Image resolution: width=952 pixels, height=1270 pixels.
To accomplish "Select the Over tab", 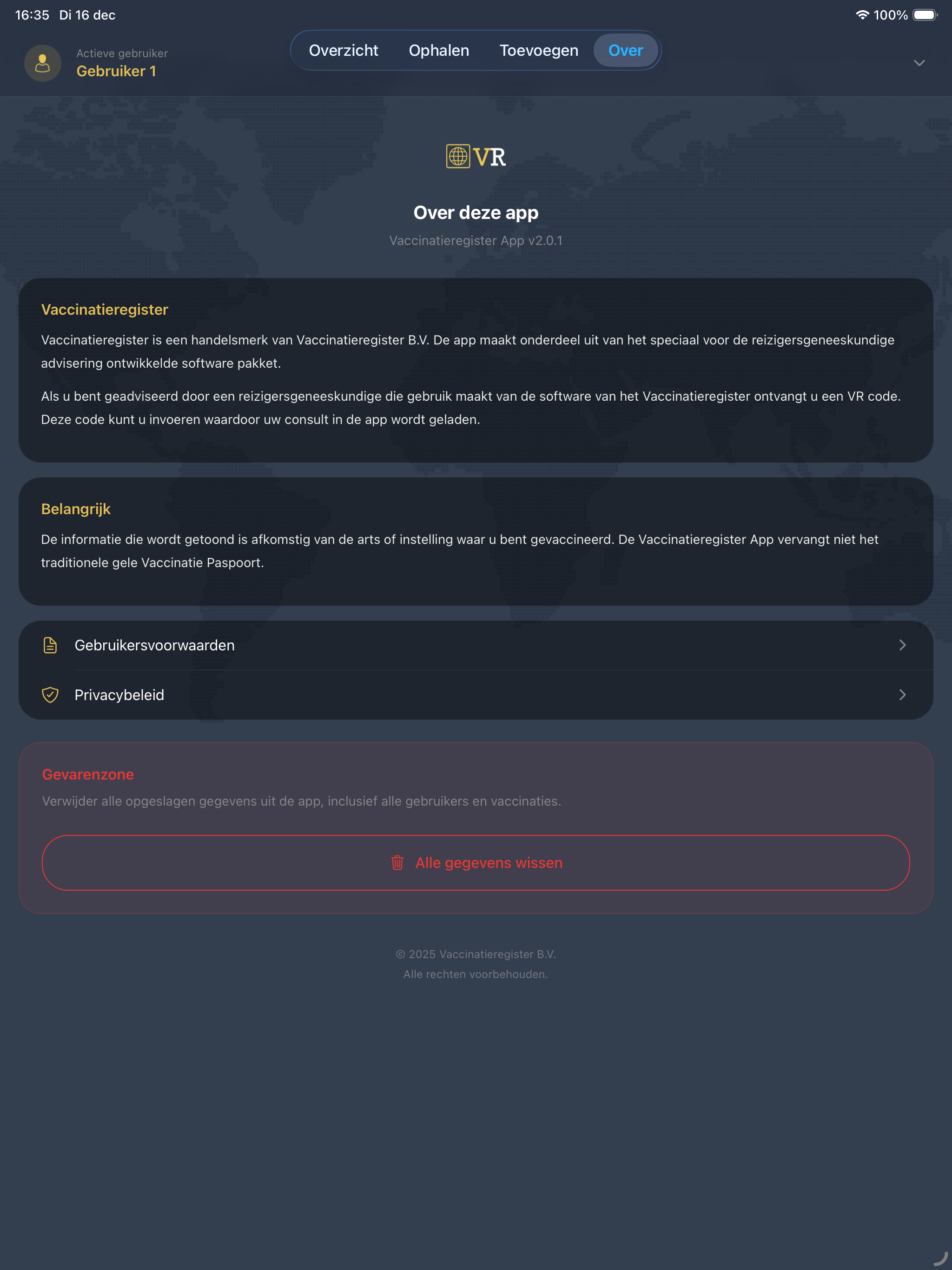I will (x=625, y=51).
